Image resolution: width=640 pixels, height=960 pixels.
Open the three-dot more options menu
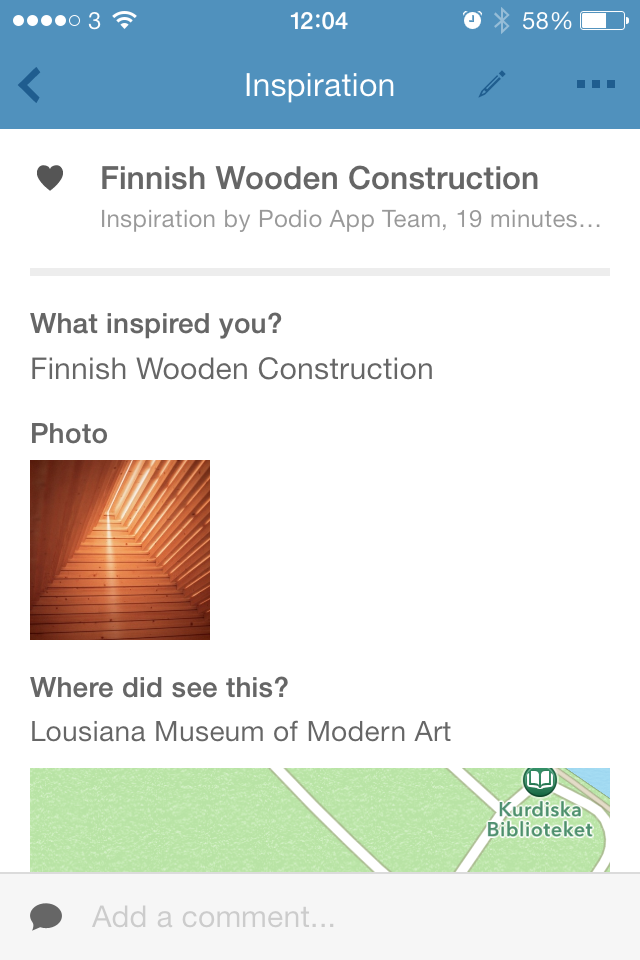pyautogui.click(x=595, y=85)
